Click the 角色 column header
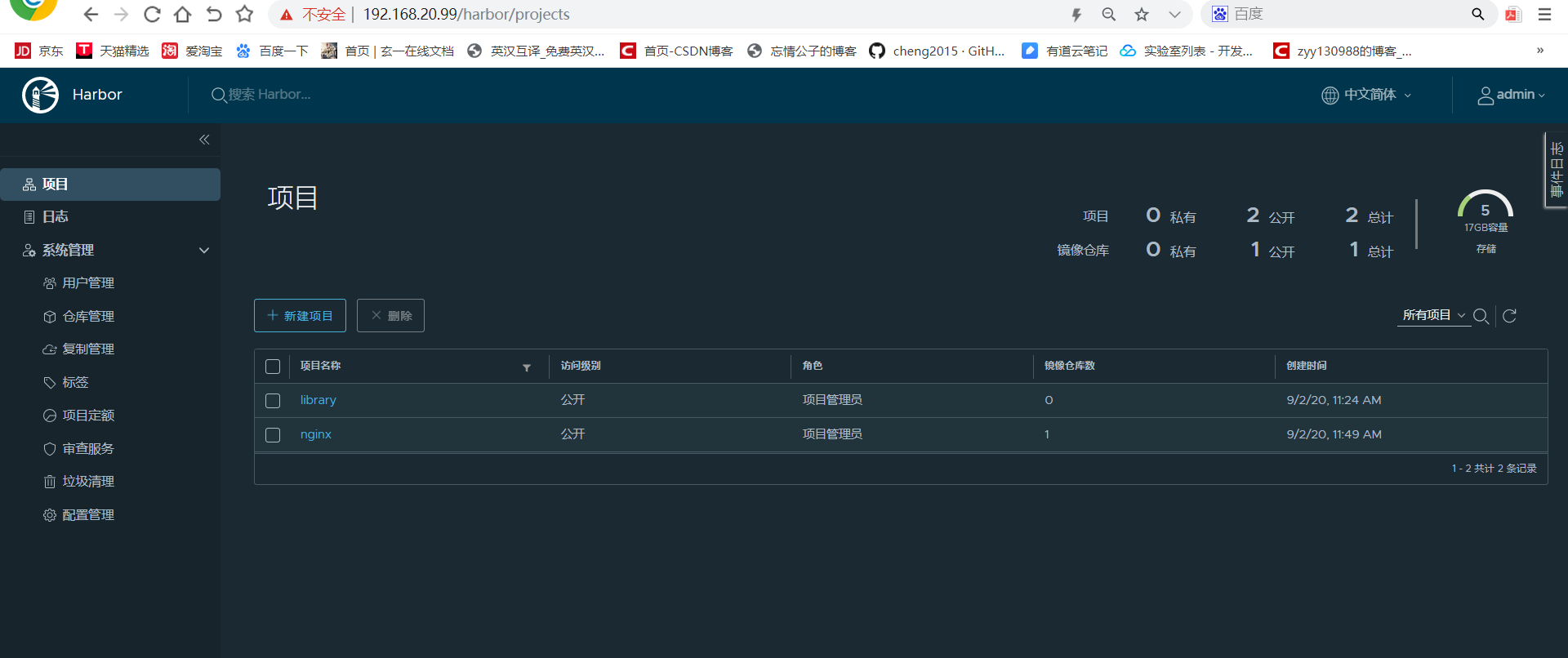The width and height of the screenshot is (1568, 658). (x=813, y=366)
